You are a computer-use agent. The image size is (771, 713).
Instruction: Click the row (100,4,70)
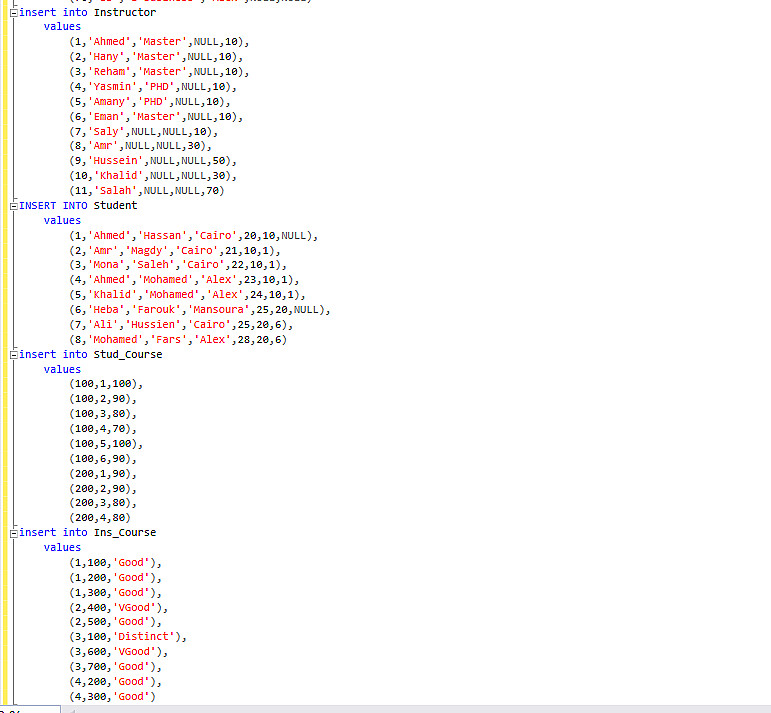(103, 429)
